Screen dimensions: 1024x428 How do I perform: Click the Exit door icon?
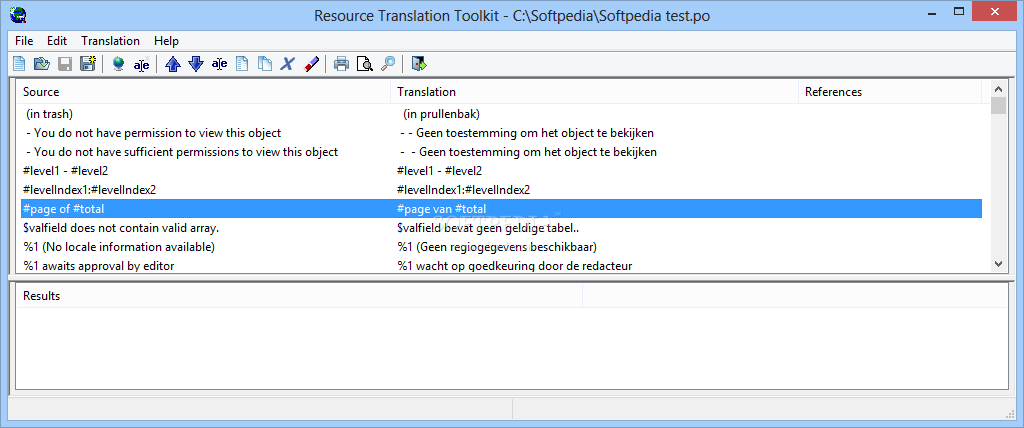419,64
